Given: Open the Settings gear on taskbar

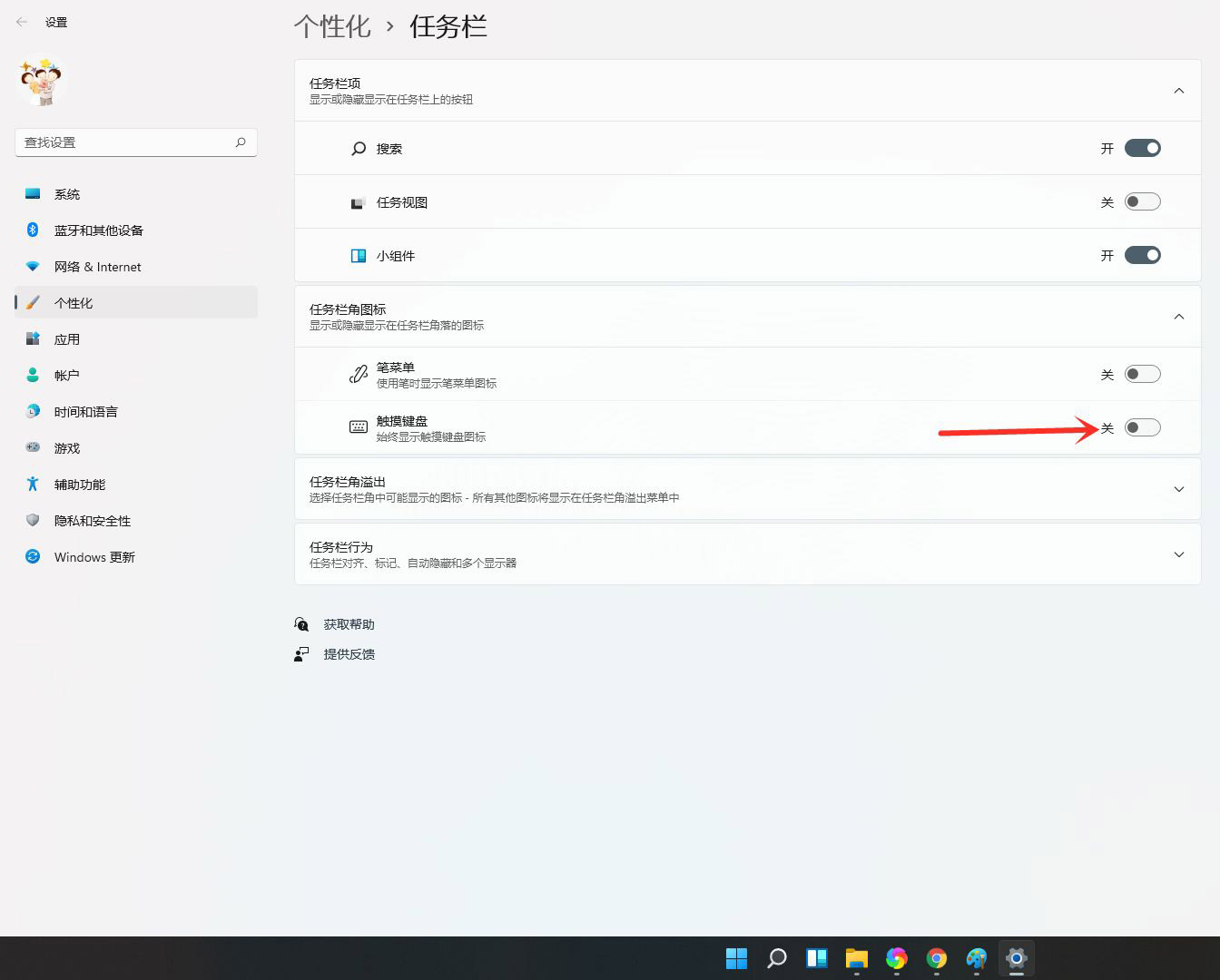Looking at the screenshot, I should point(1017,958).
